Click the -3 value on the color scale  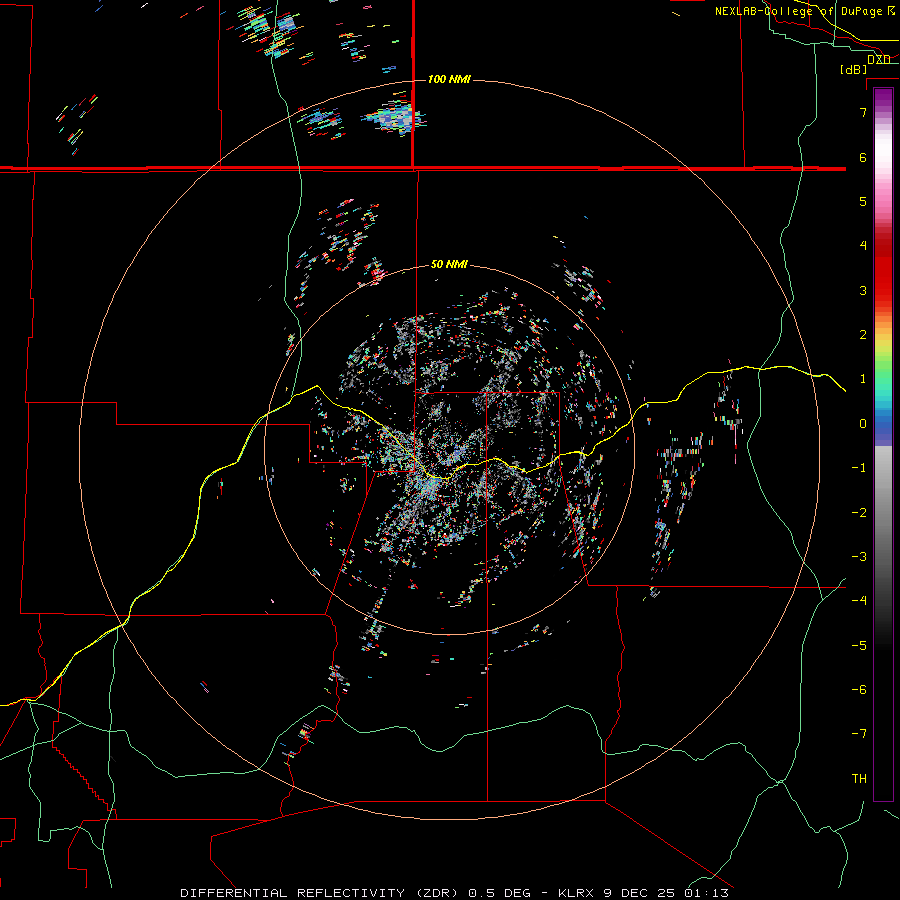[859, 557]
